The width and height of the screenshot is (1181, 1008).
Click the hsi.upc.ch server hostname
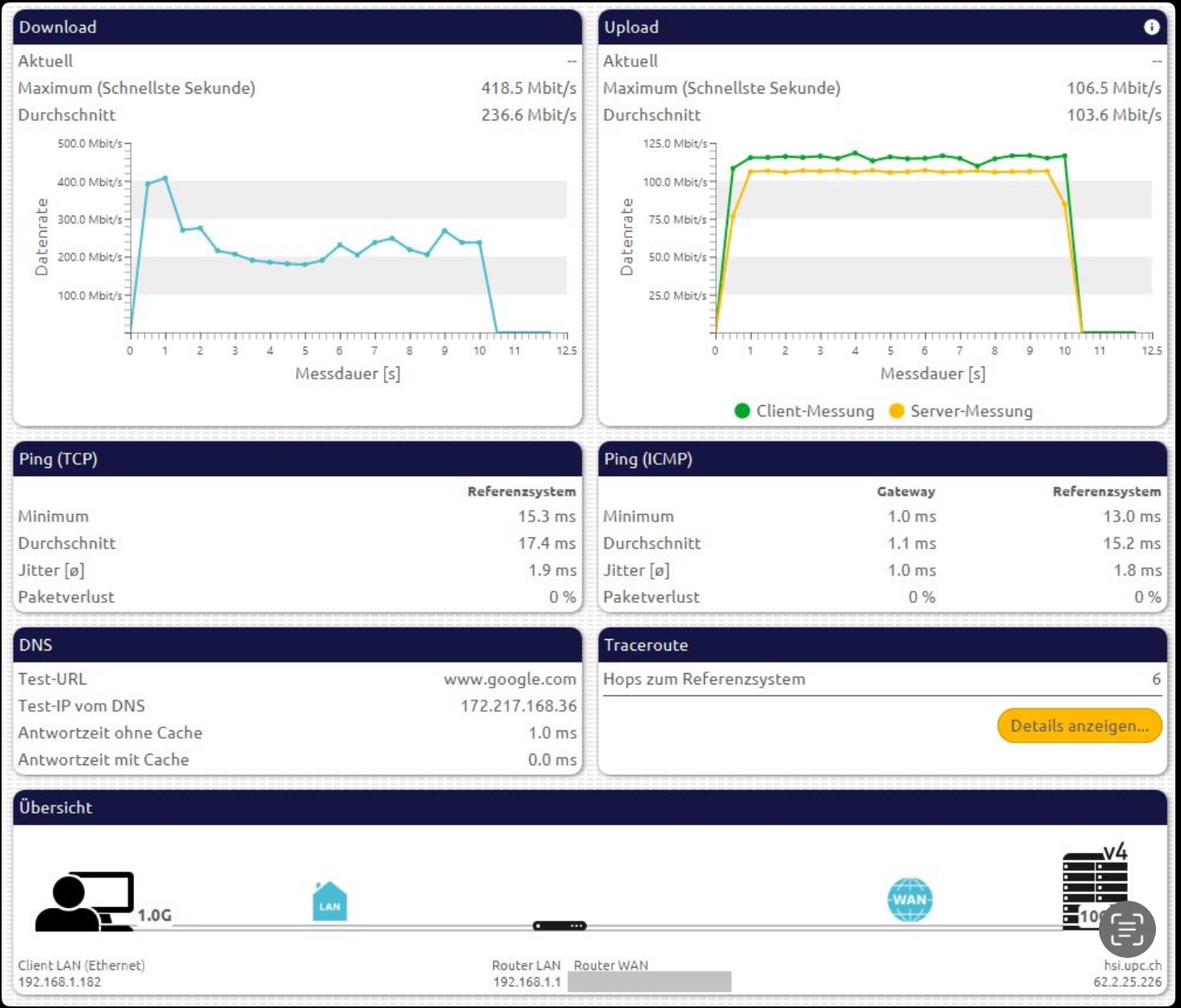[1132, 965]
